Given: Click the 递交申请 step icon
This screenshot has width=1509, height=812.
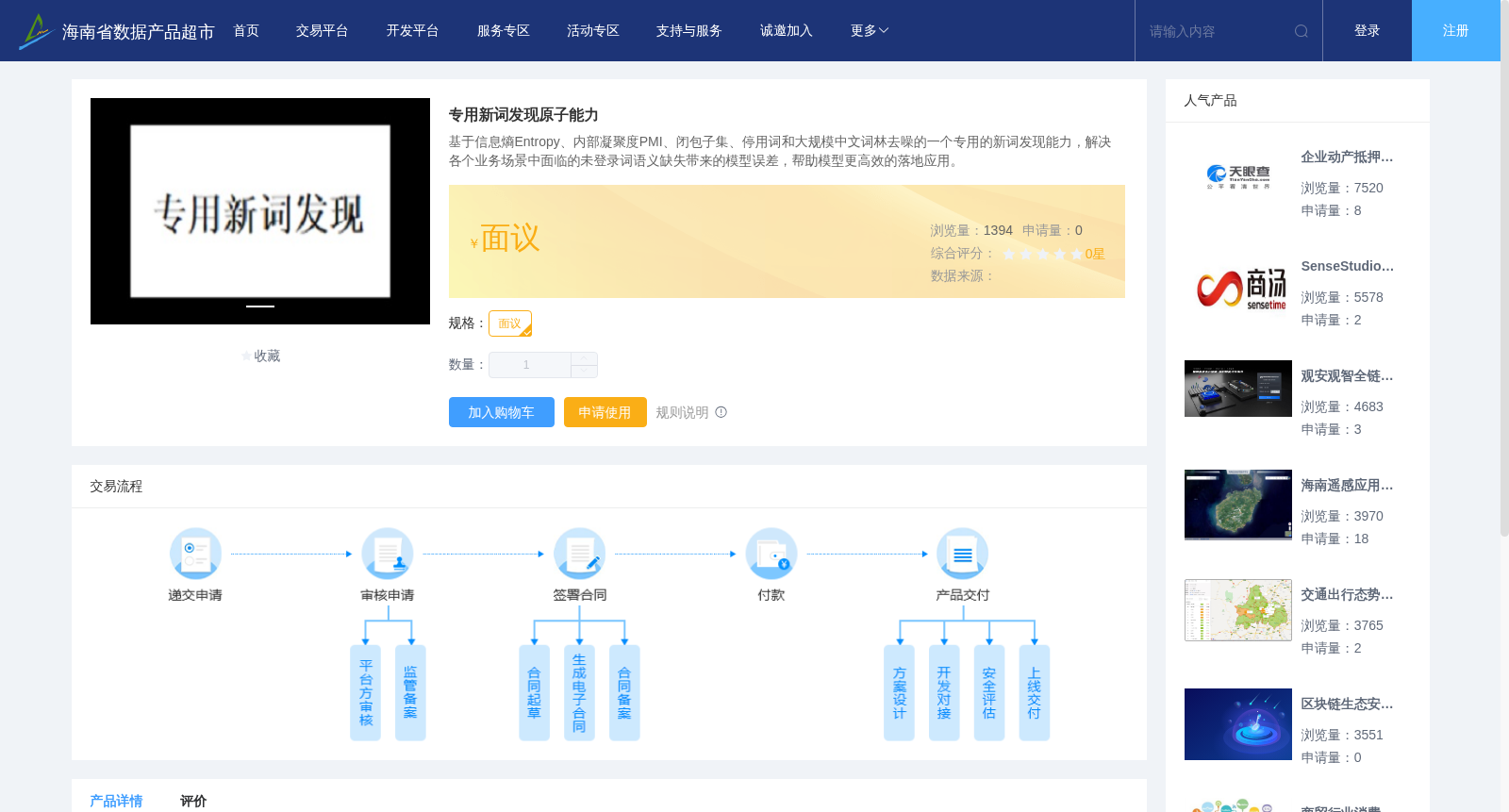Looking at the screenshot, I should coord(195,554).
